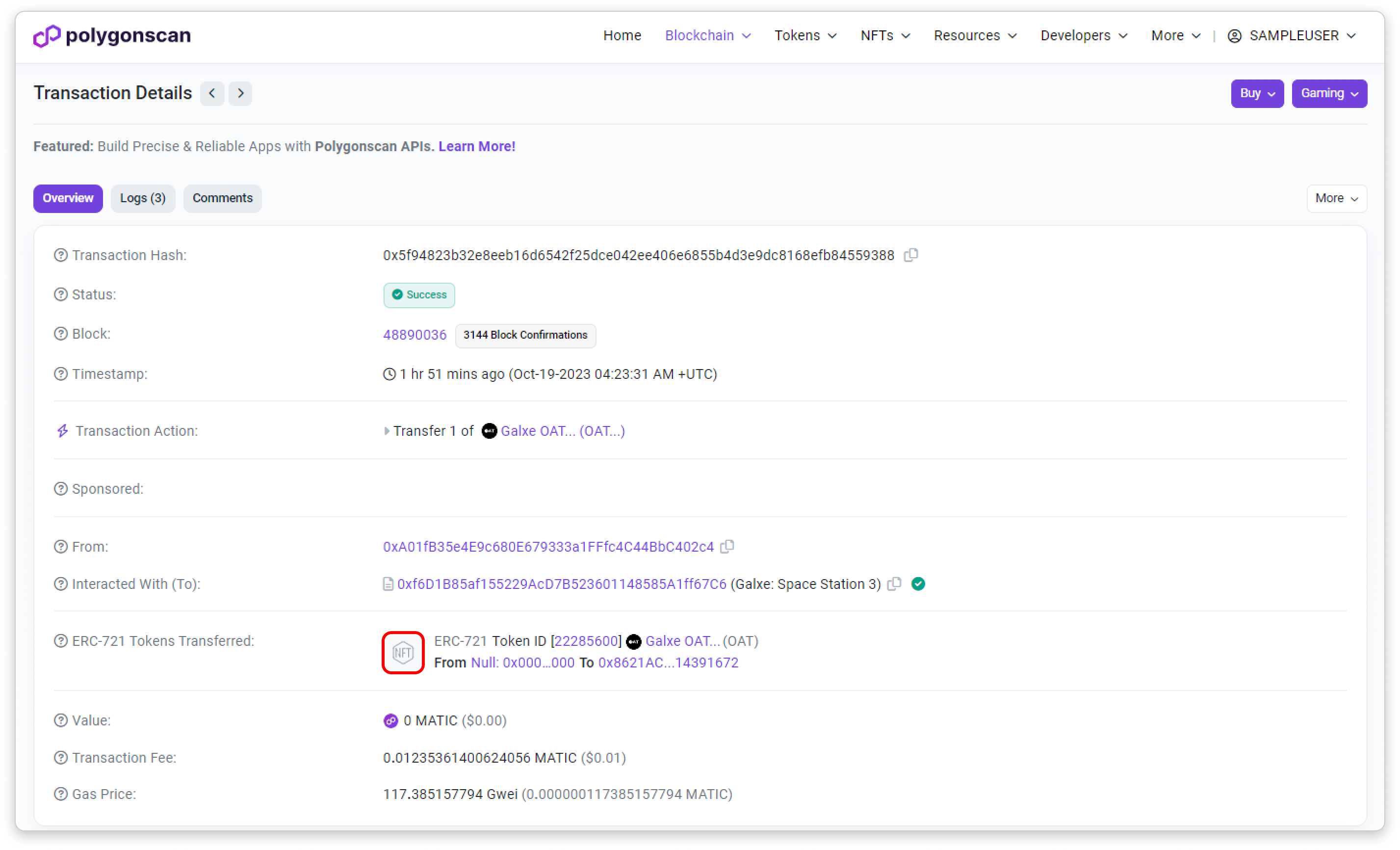Open the Gaming dropdown button
The image size is (1400, 850).
tap(1329, 93)
